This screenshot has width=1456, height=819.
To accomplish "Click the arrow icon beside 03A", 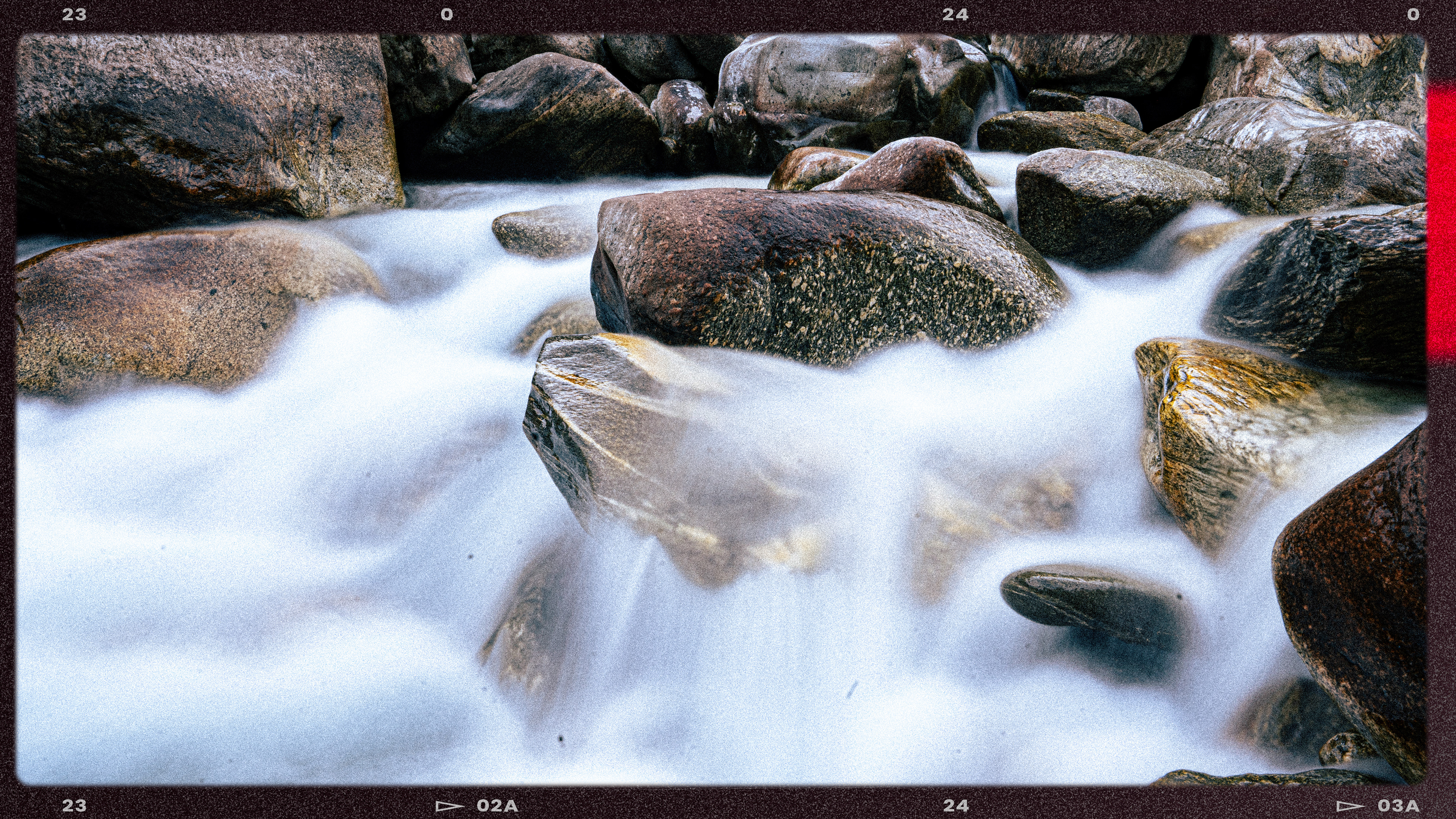I will (x=1350, y=805).
